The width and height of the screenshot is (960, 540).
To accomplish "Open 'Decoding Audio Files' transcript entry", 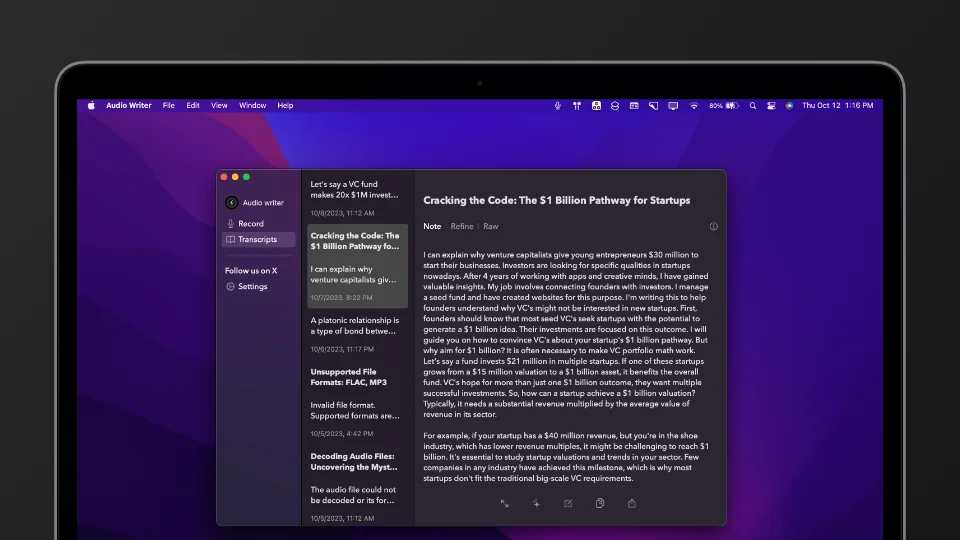I will click(x=357, y=487).
